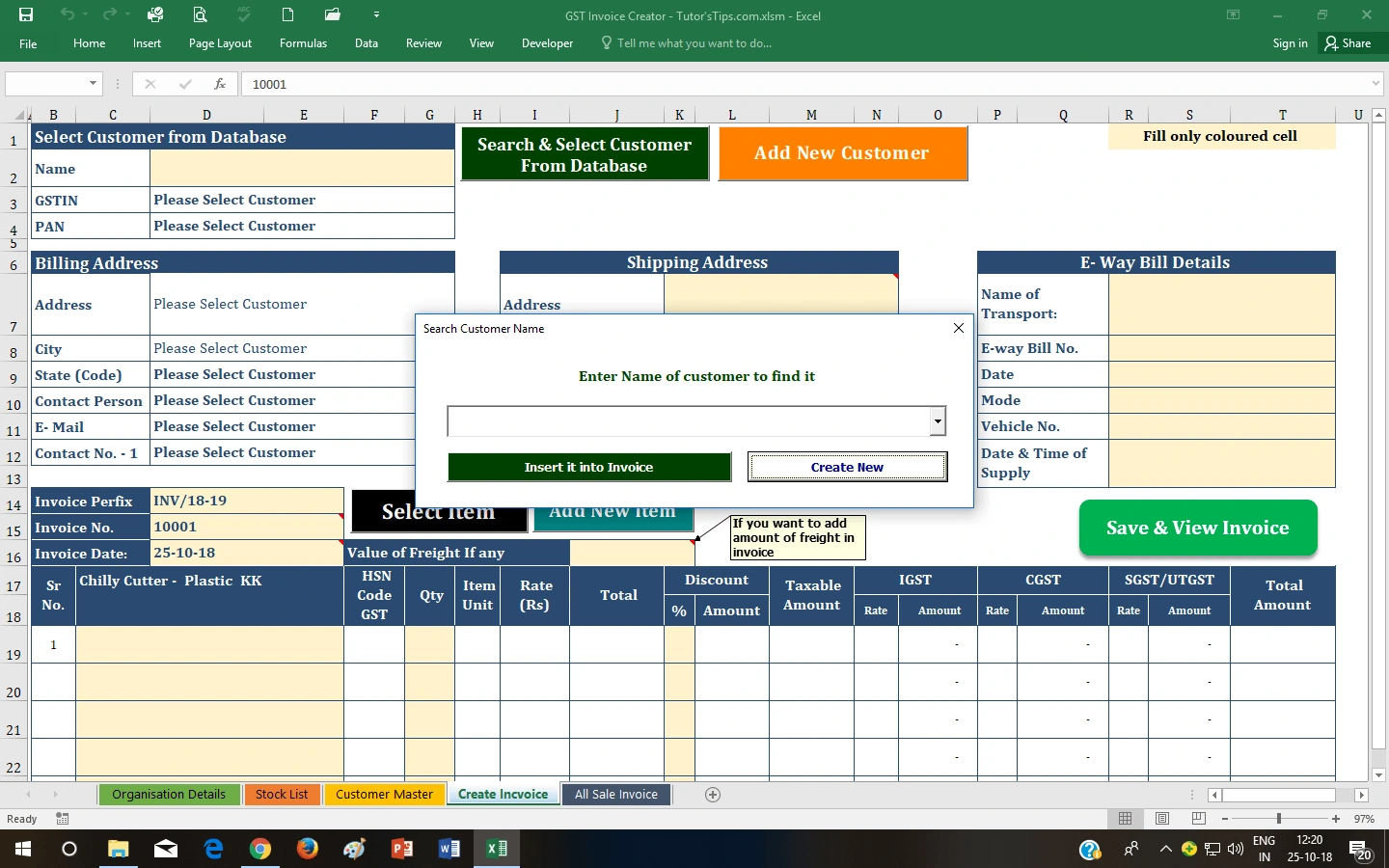Viewport: 1389px width, 868px height.
Task: Click the macro recording icon in the status bar
Action: tap(63, 819)
